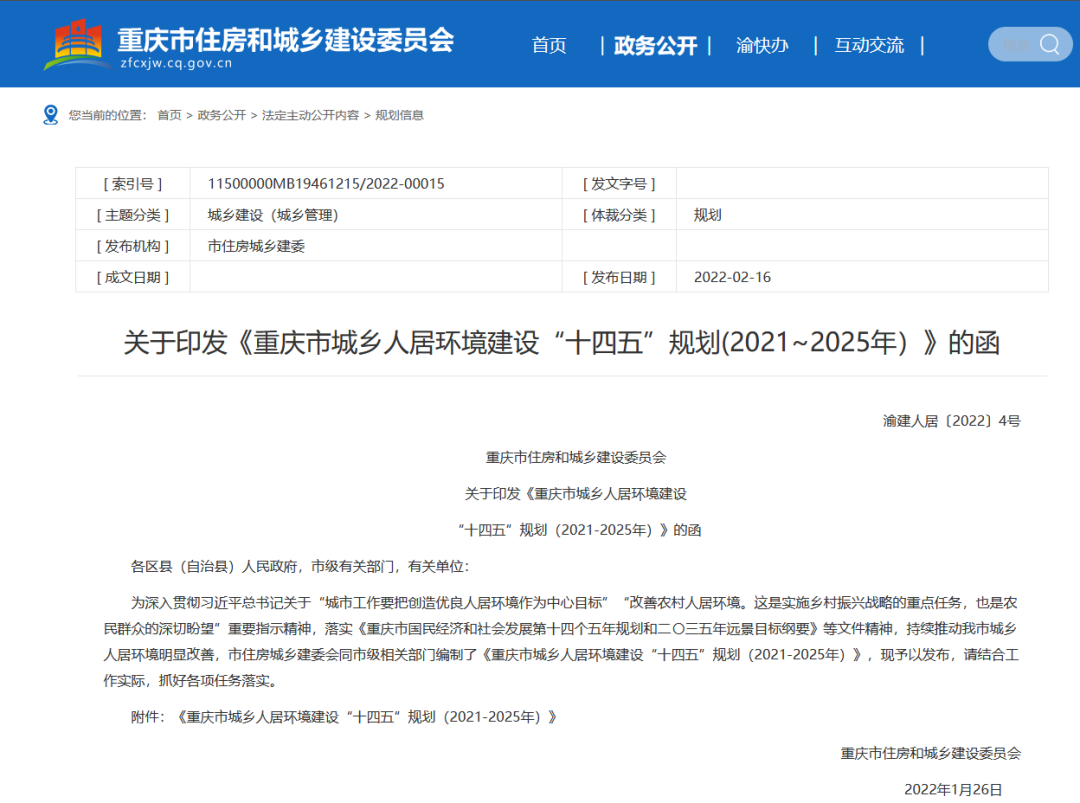Open the 首页 navigation menu item
The image size is (1080, 803).
click(x=549, y=45)
